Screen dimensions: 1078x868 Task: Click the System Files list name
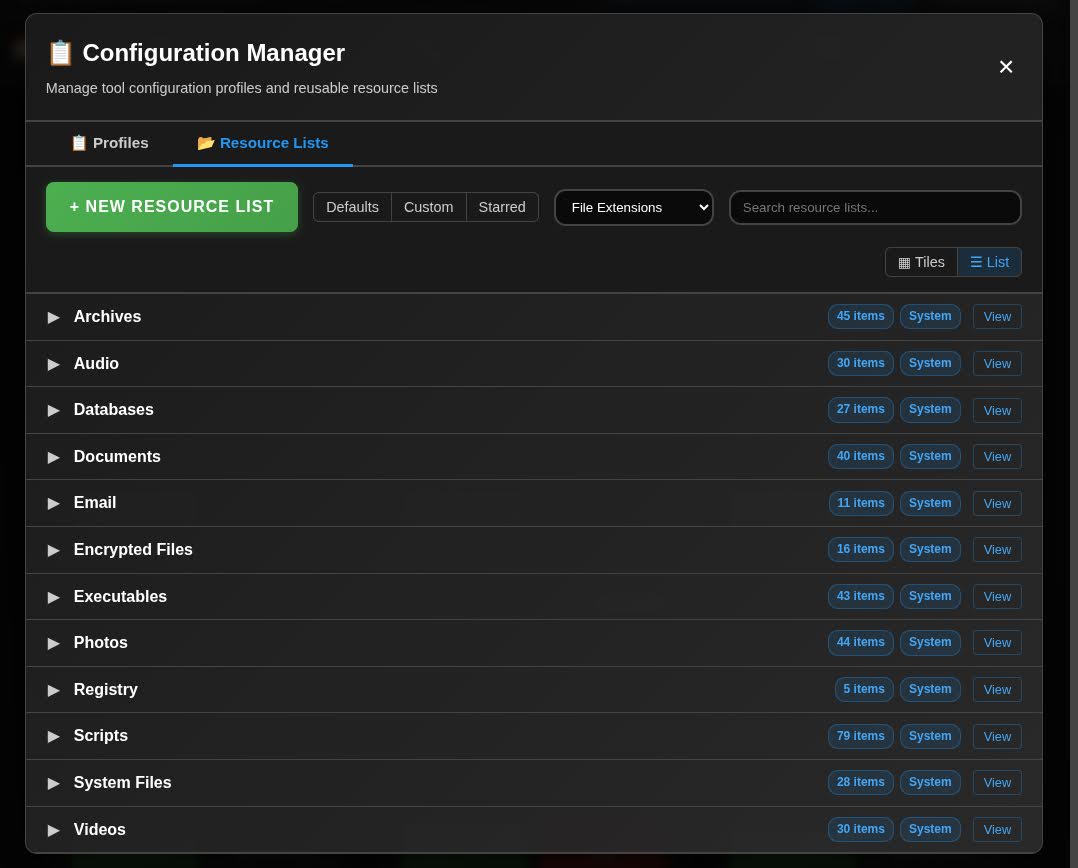[122, 782]
